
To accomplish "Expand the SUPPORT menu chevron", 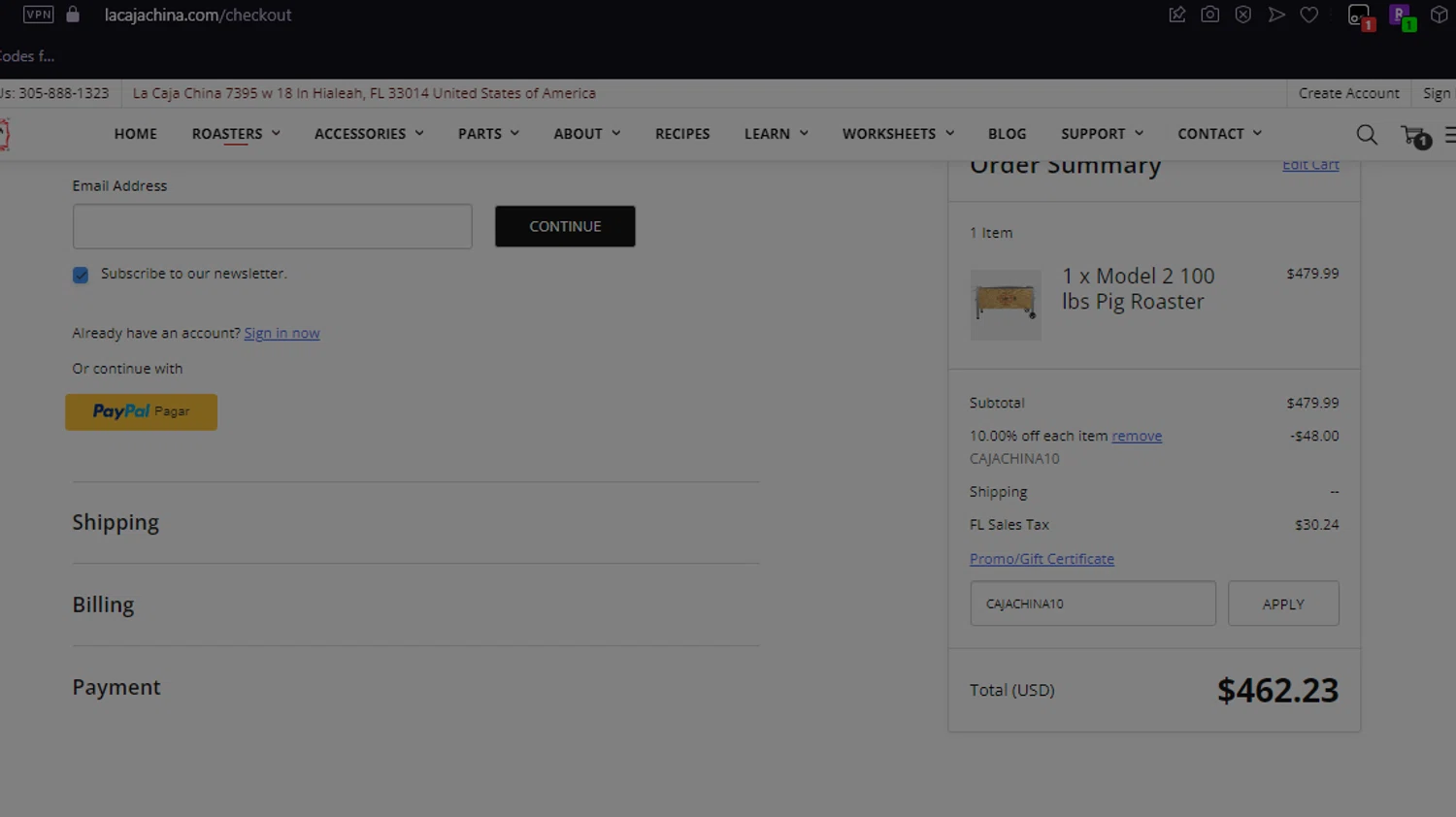I will 1139,133.
